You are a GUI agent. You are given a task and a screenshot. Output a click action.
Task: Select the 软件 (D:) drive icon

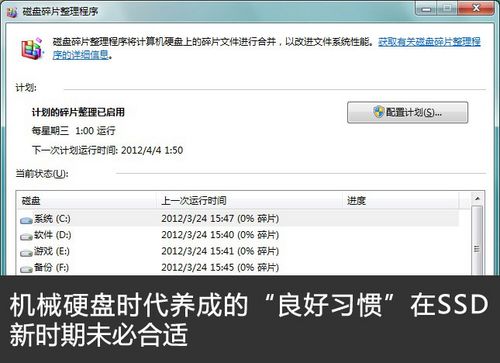click(26, 236)
